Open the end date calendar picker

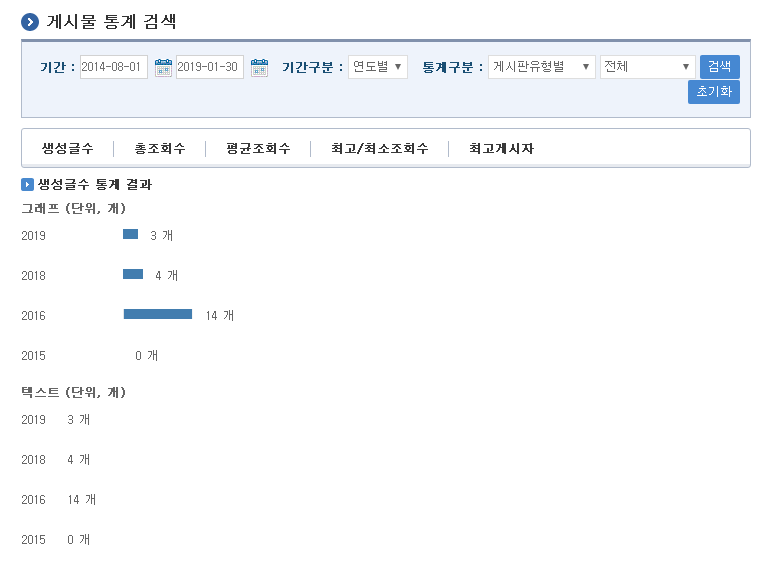(259, 68)
